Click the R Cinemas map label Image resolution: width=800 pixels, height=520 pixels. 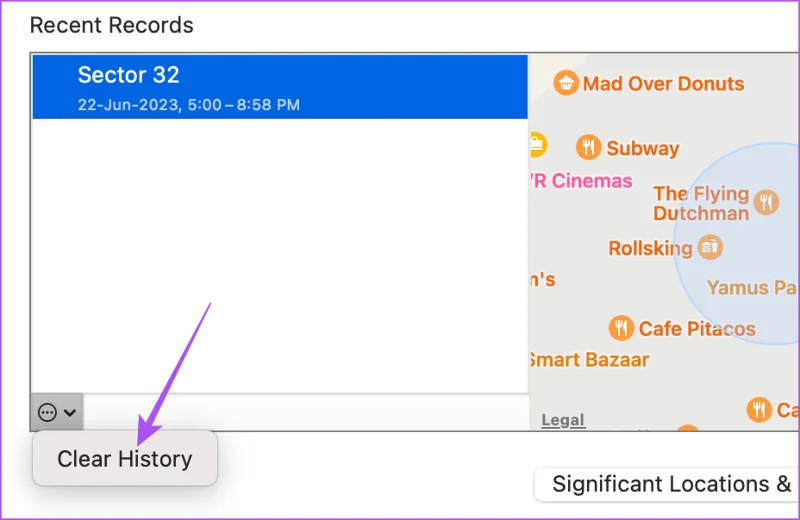[581, 181]
